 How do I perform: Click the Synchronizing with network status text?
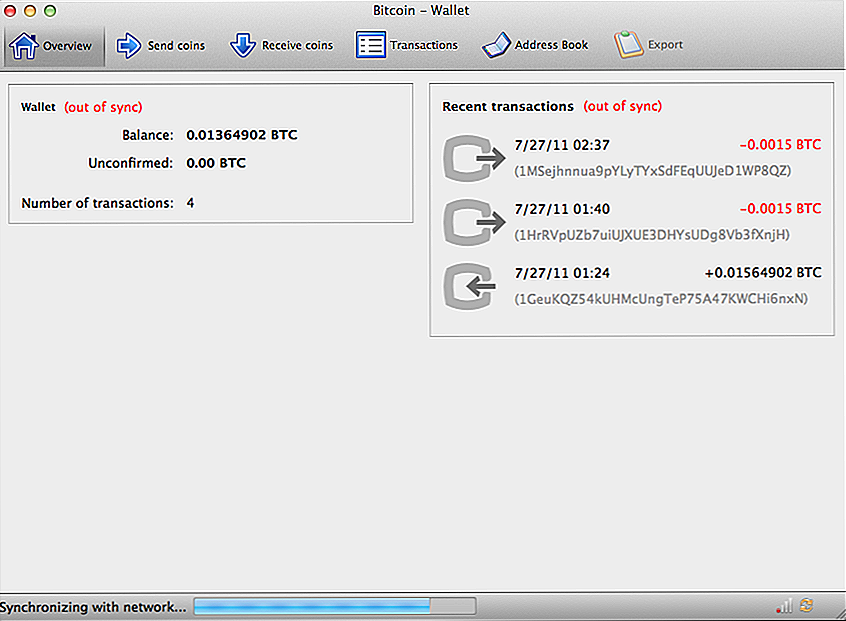(93, 607)
